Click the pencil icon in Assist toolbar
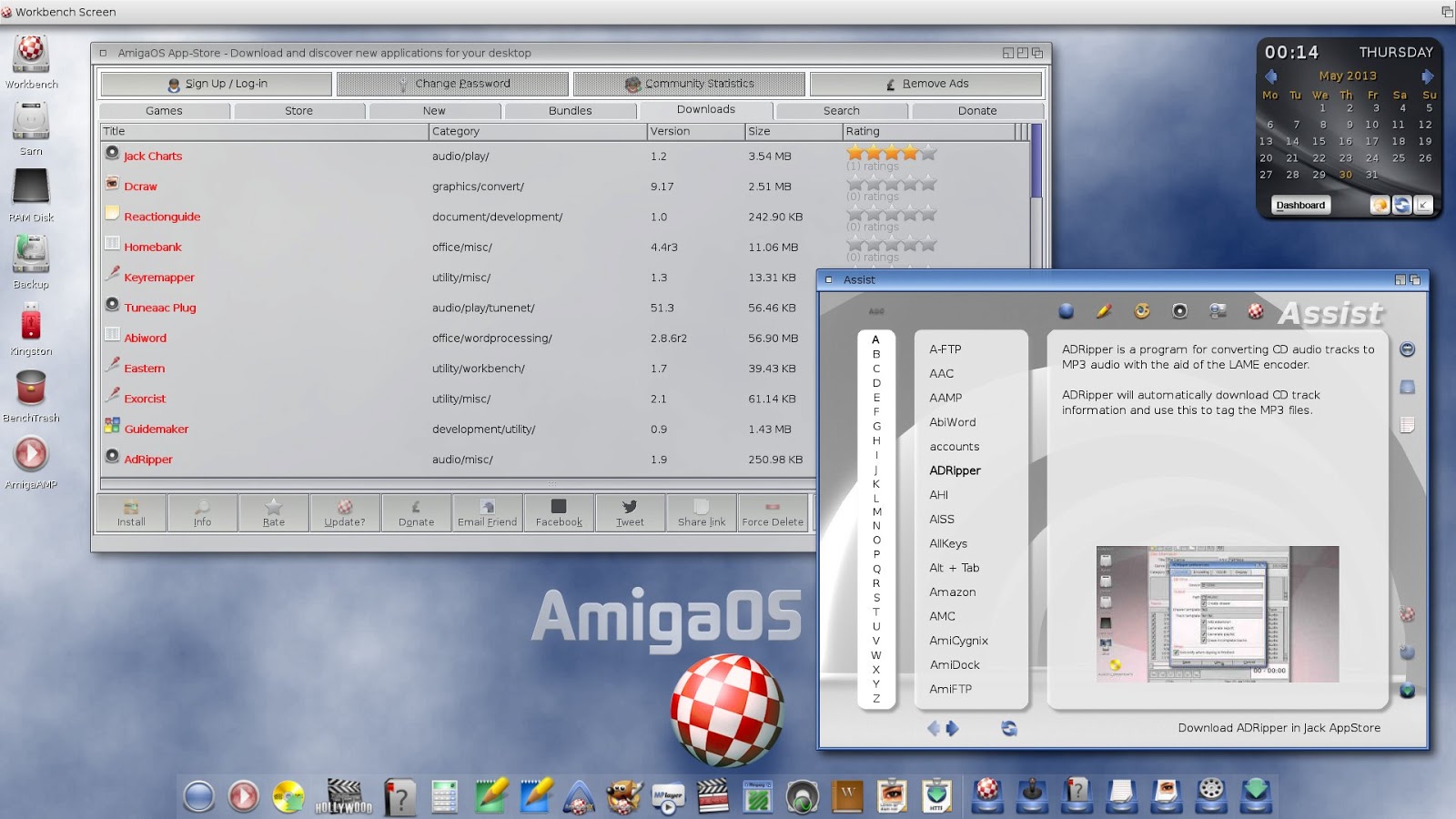 click(1104, 311)
